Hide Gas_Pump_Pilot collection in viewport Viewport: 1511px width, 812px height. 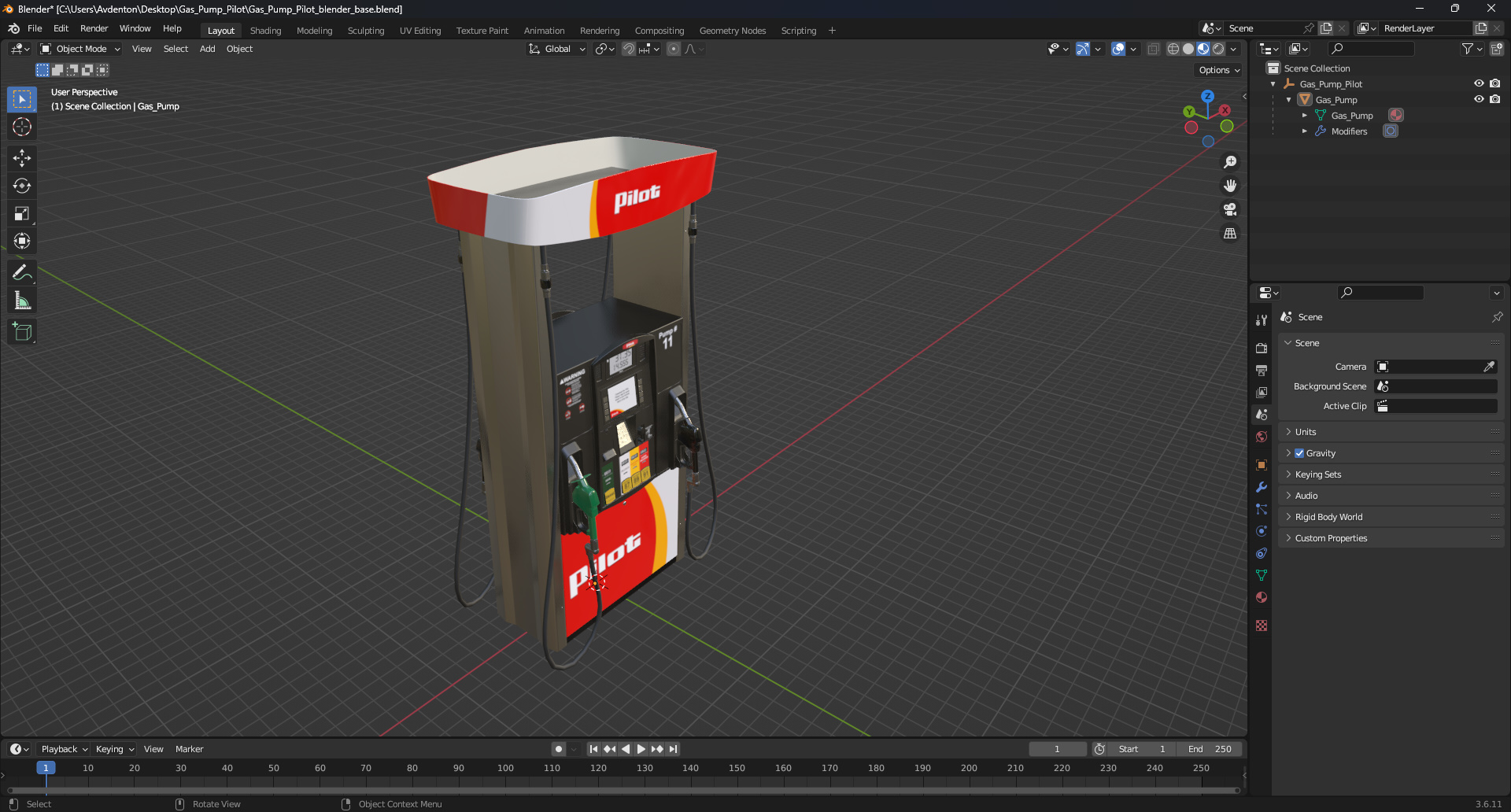pos(1479,83)
